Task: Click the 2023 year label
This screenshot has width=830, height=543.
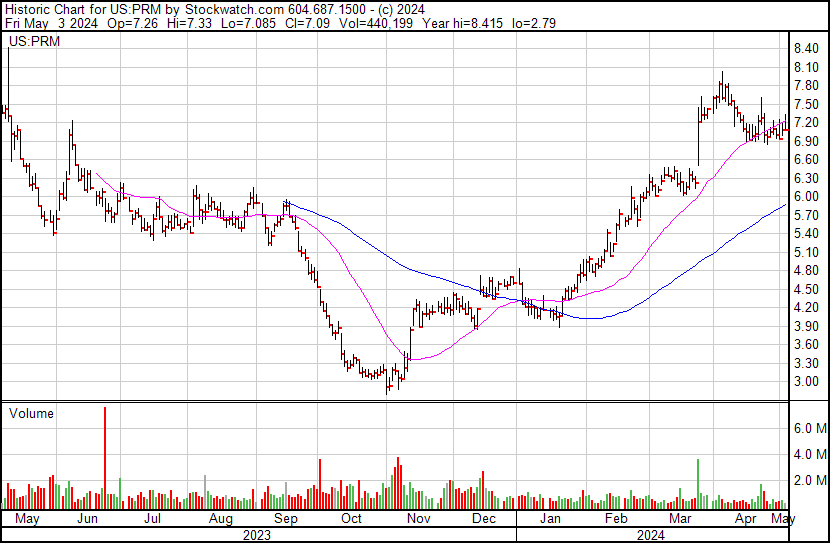Action: pos(257,535)
